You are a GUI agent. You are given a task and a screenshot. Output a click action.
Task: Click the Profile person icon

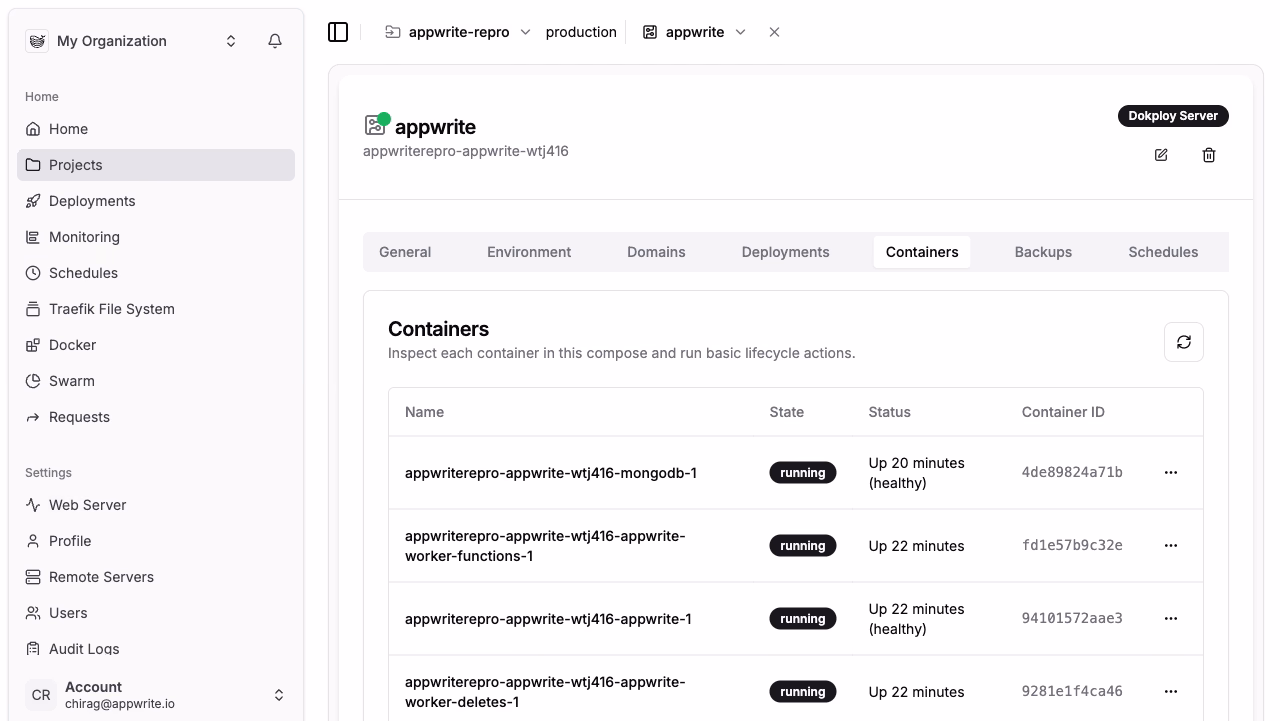(x=33, y=541)
